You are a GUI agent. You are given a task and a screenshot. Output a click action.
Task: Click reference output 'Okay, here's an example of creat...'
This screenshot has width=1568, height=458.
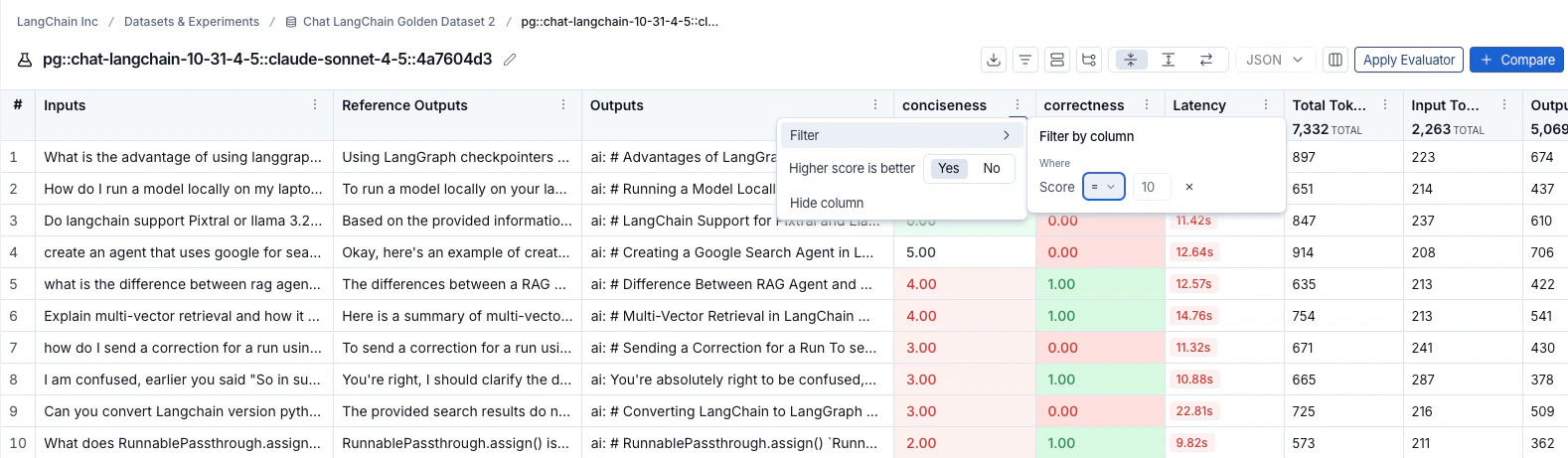(x=457, y=252)
